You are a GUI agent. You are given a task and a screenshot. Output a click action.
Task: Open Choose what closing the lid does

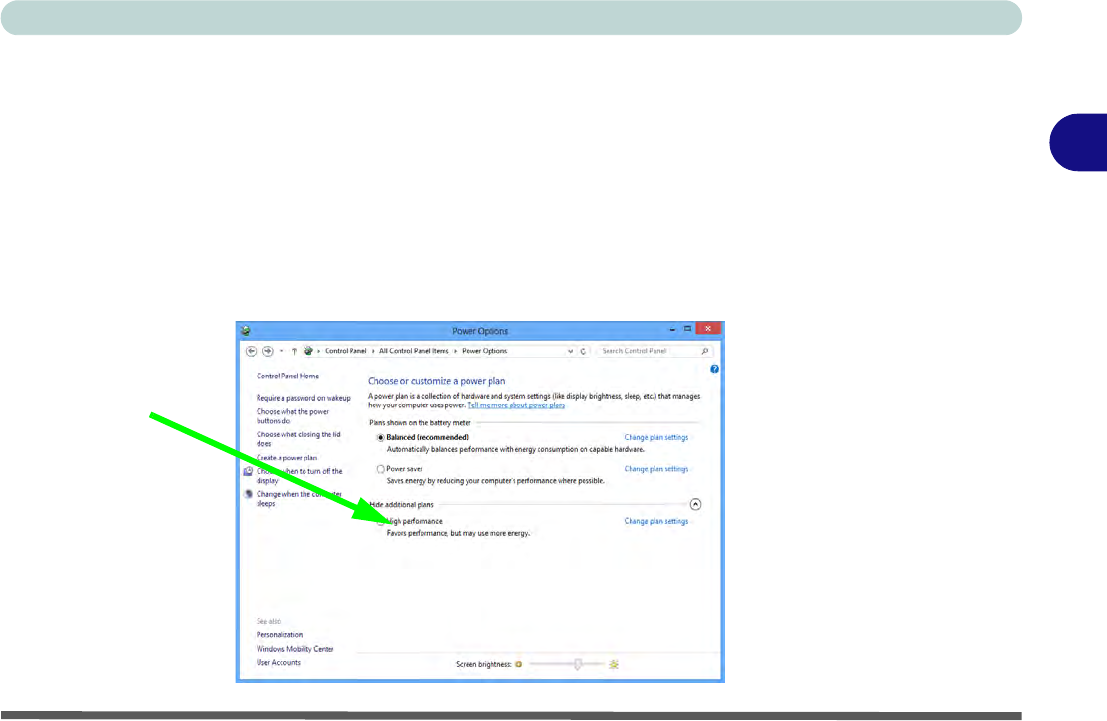tap(299, 439)
